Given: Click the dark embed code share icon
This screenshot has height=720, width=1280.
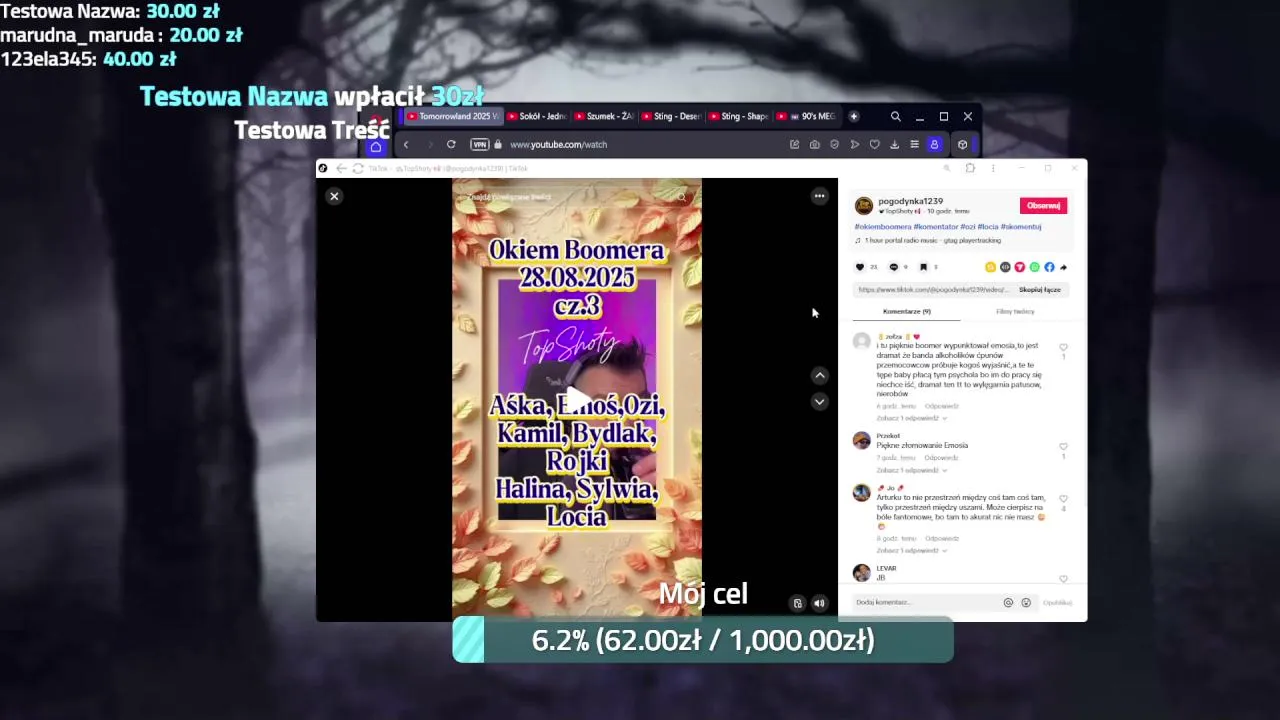Looking at the screenshot, I should tap(1005, 267).
